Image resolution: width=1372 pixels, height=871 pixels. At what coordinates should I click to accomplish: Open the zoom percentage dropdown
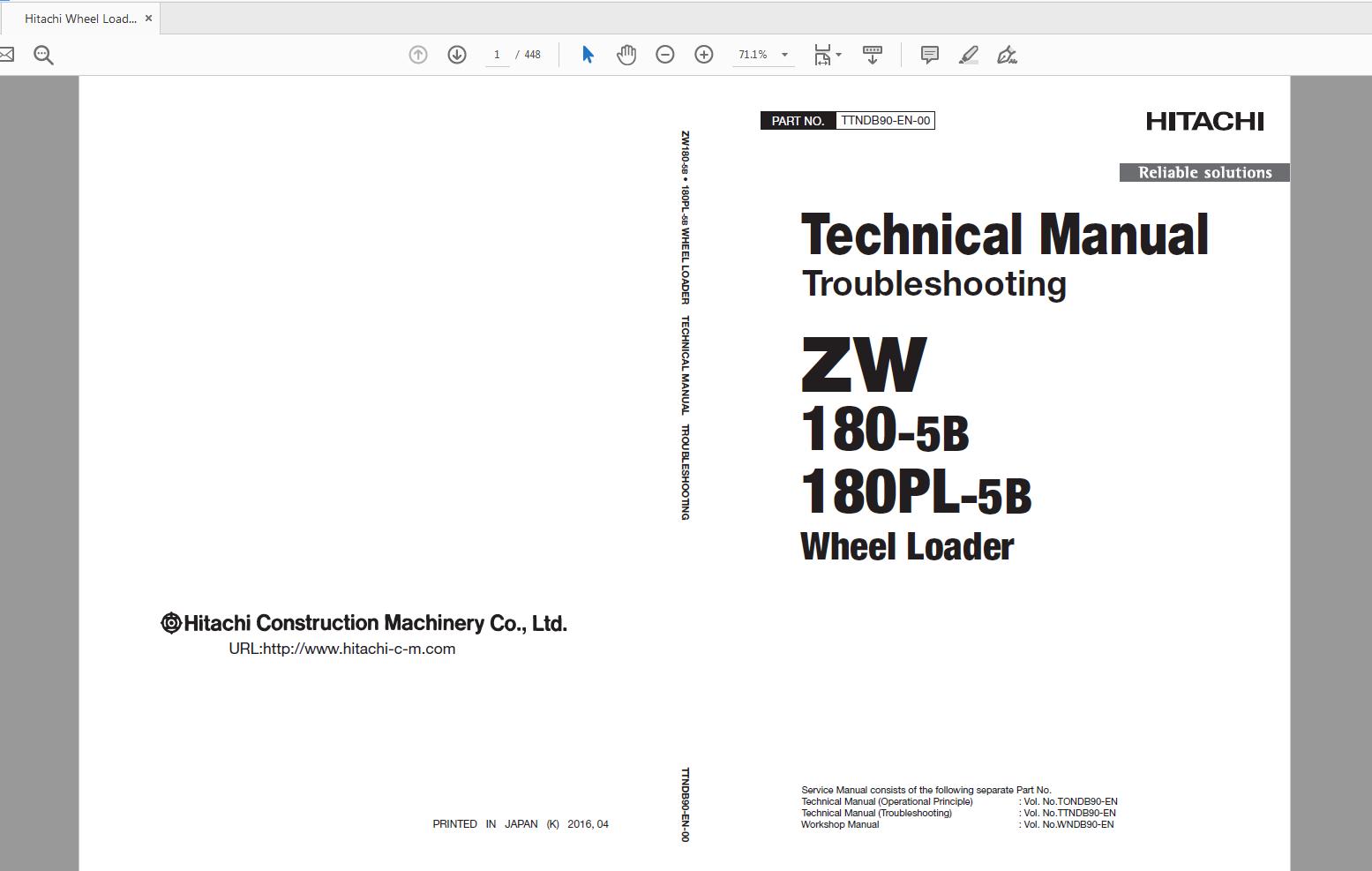[783, 55]
